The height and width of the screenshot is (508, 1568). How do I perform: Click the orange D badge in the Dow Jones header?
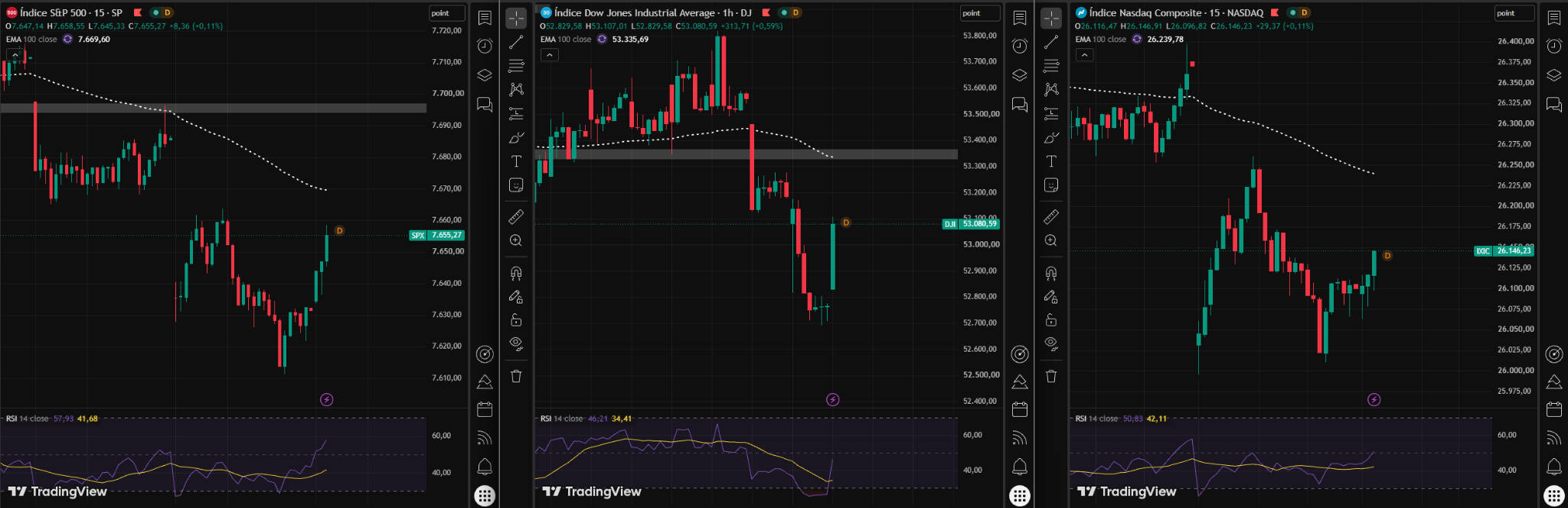(795, 12)
